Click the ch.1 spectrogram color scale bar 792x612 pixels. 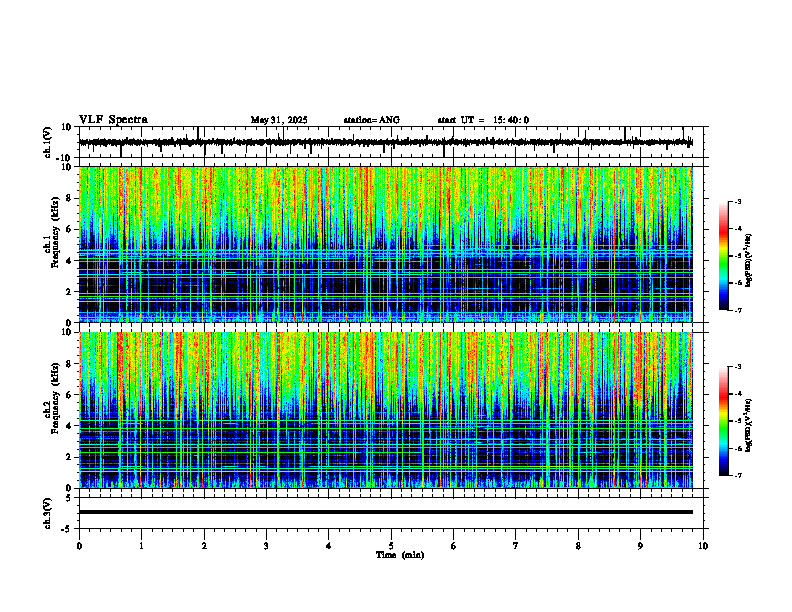[723, 256]
